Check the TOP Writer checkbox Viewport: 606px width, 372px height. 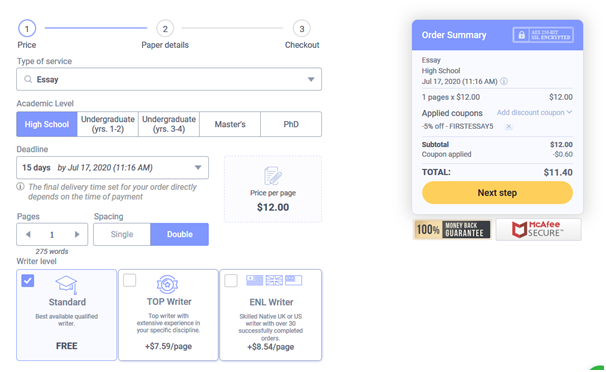pyautogui.click(x=129, y=280)
